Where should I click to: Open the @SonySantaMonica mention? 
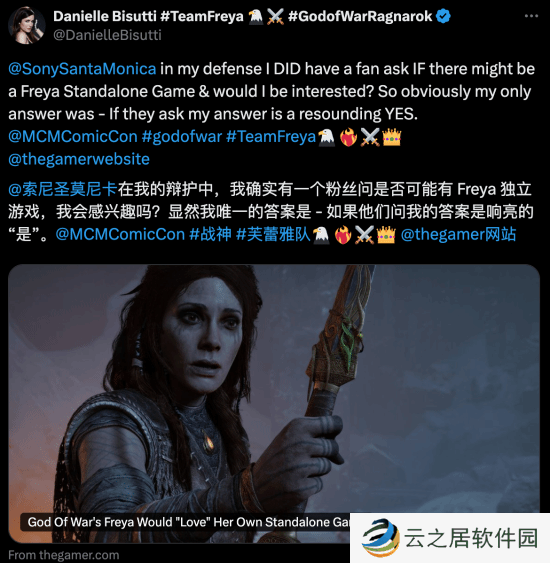[82, 69]
